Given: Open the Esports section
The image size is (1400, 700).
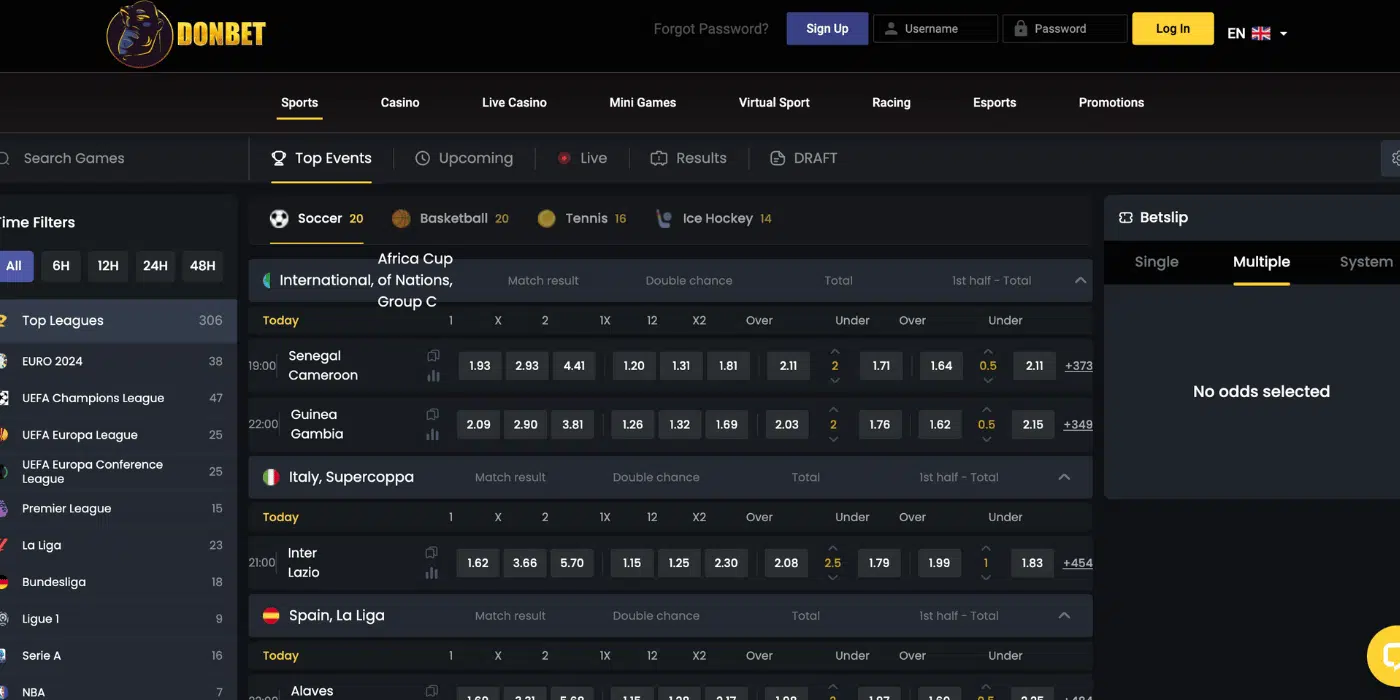Looking at the screenshot, I should 994,102.
